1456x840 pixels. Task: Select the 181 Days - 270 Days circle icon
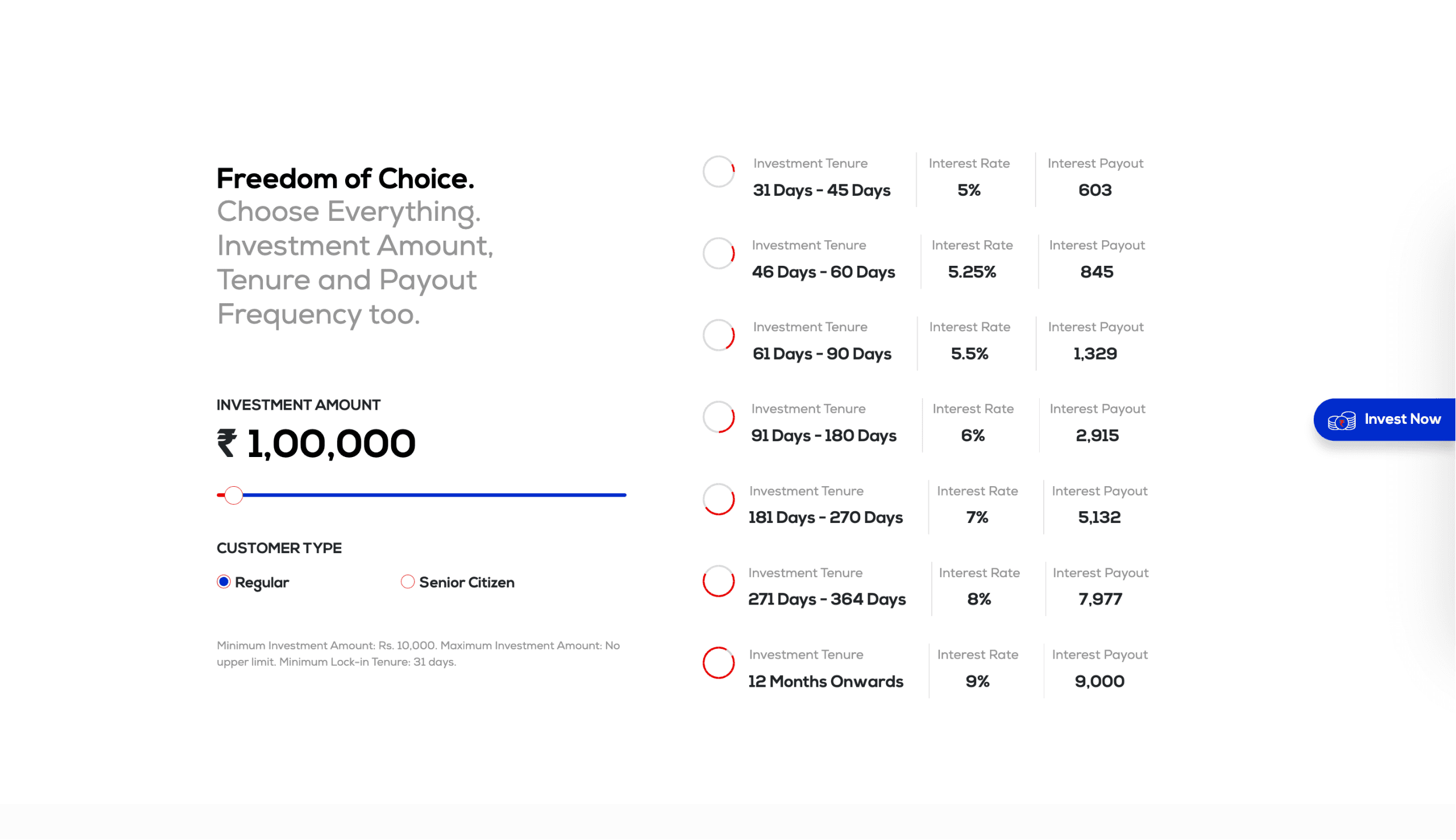718,500
